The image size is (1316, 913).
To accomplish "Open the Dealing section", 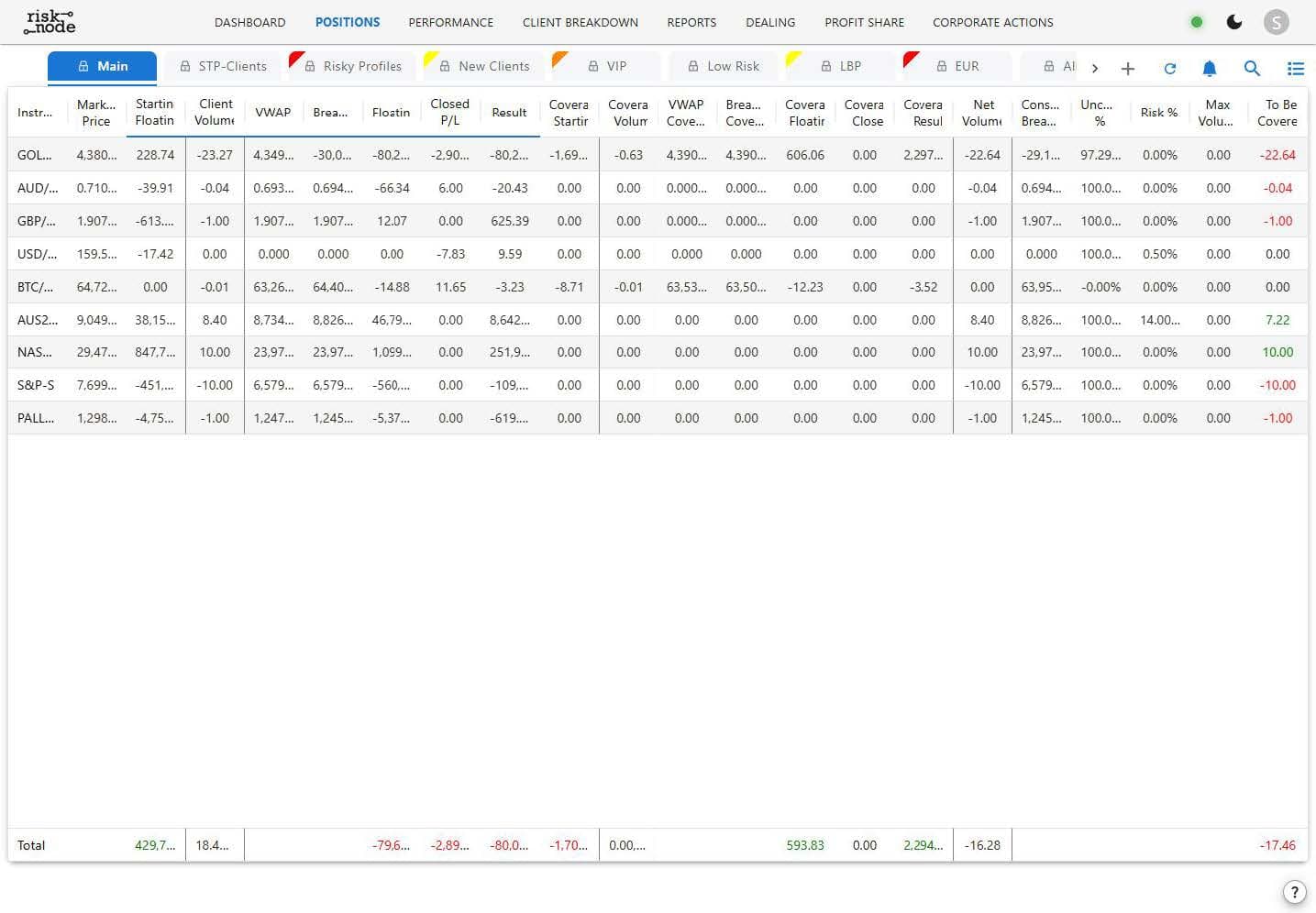I will point(770,22).
